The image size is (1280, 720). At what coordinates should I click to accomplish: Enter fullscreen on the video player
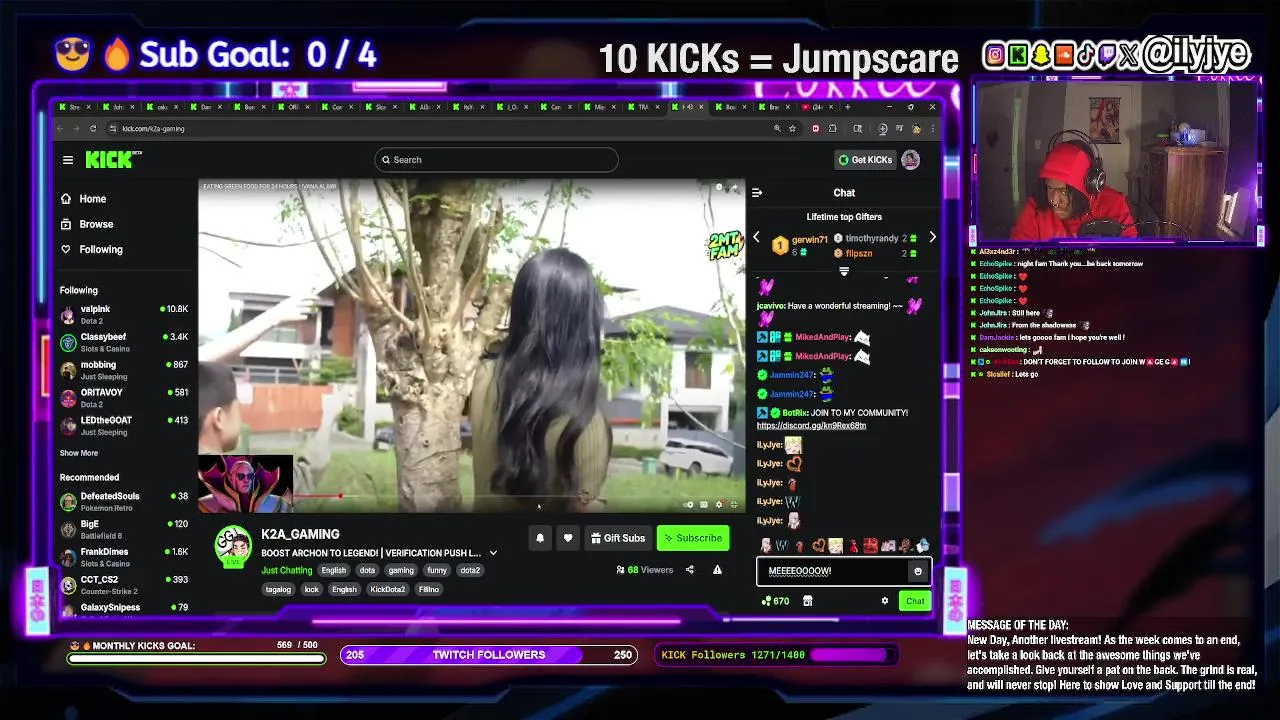(x=733, y=504)
